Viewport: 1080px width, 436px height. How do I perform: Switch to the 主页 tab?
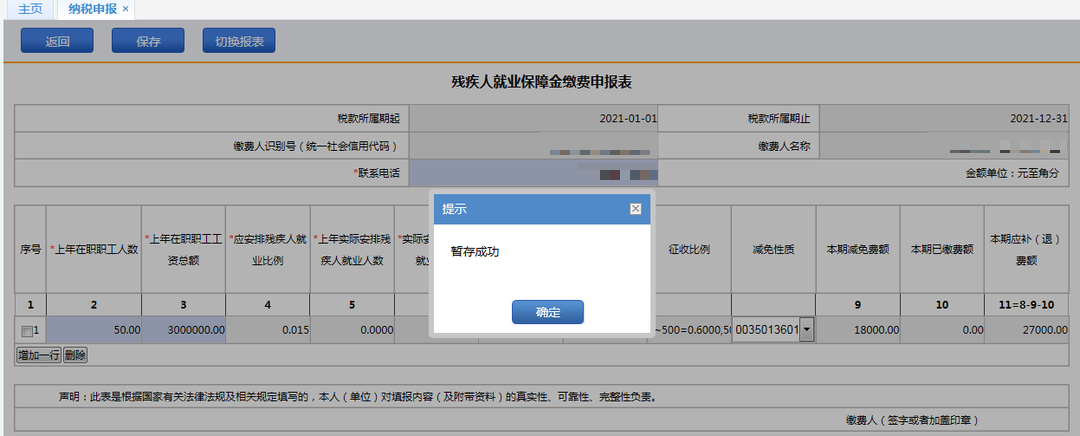coord(30,9)
